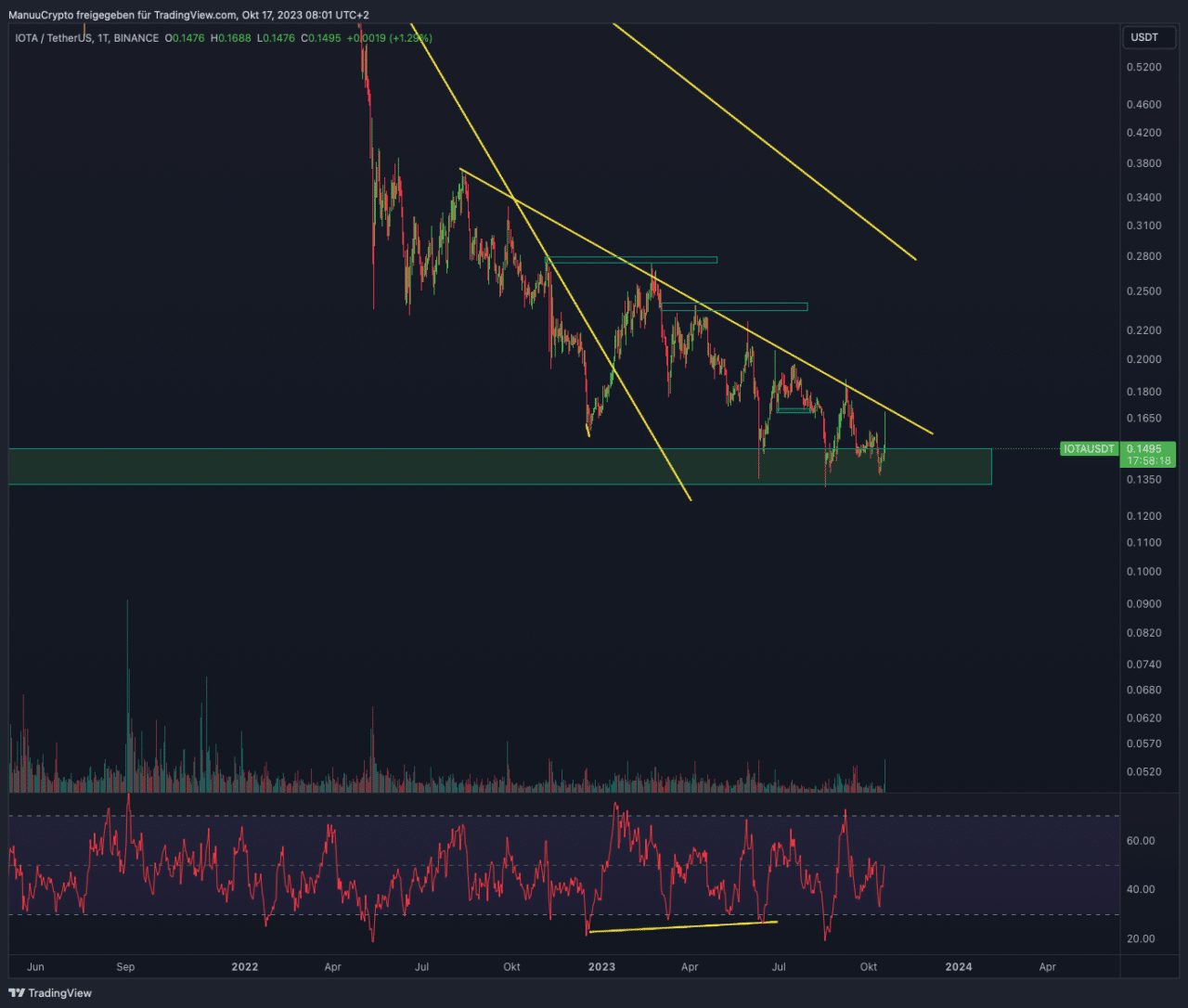Click the tallest volume bar near Sep
Screen dimensions: 1188x1008
pos(127,696)
